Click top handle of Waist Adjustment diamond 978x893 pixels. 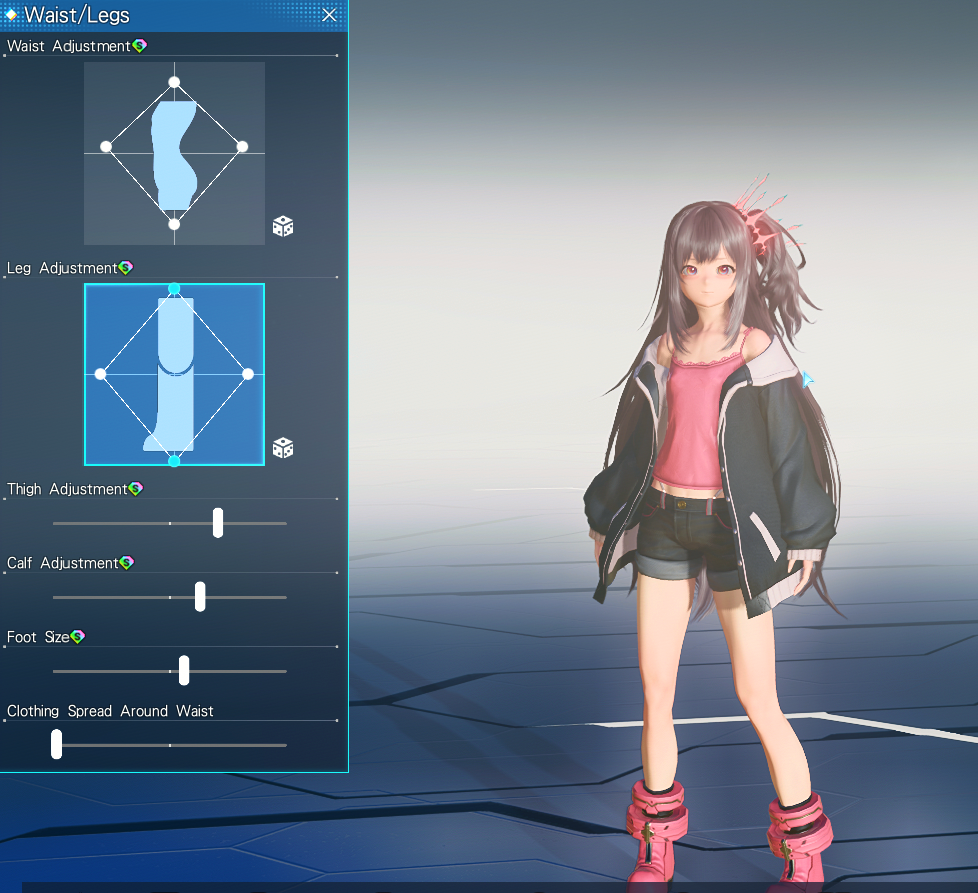tap(174, 82)
